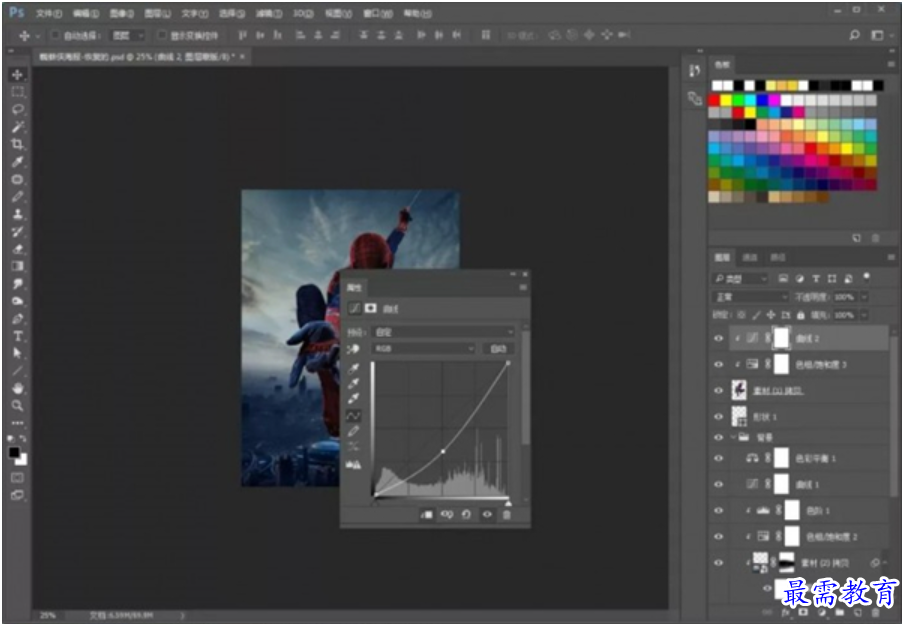Hide the 形状 1 layer
Image resolution: width=905 pixels, height=624 pixels.
(719, 416)
